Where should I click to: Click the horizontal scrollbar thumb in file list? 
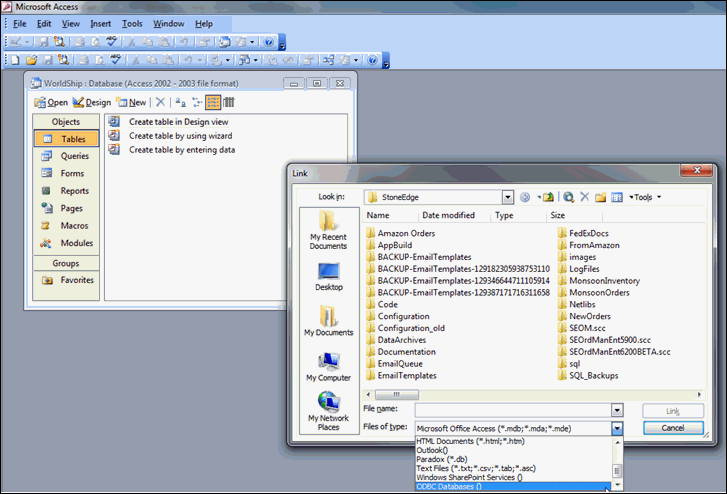click(x=397, y=395)
